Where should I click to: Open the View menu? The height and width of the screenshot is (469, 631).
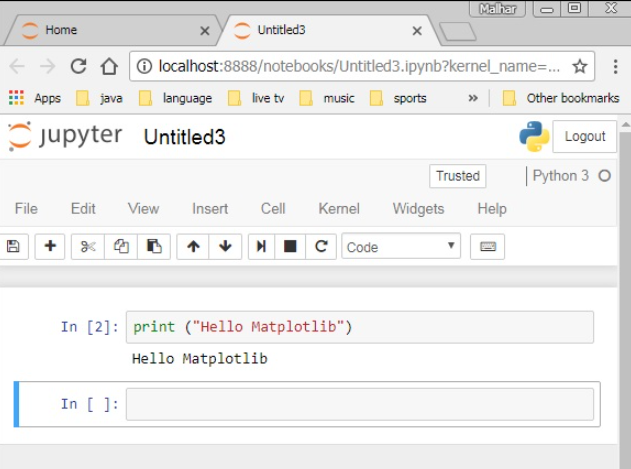point(143,209)
